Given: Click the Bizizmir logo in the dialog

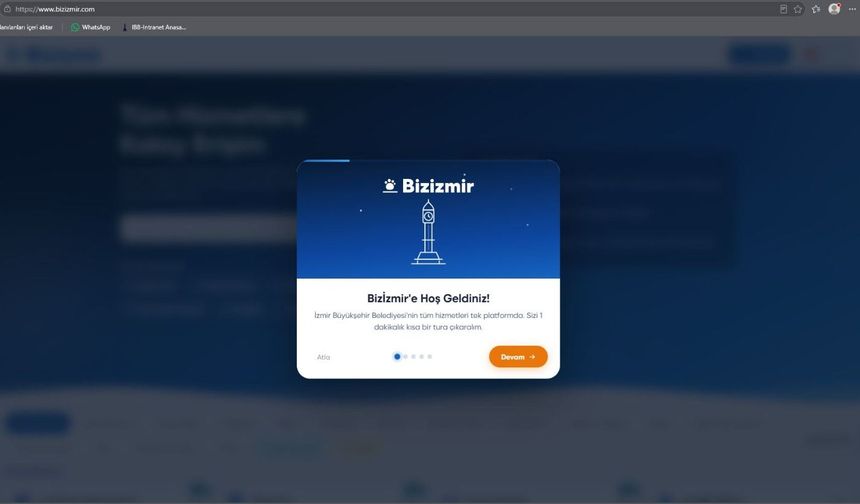Looking at the screenshot, I should coord(428,186).
